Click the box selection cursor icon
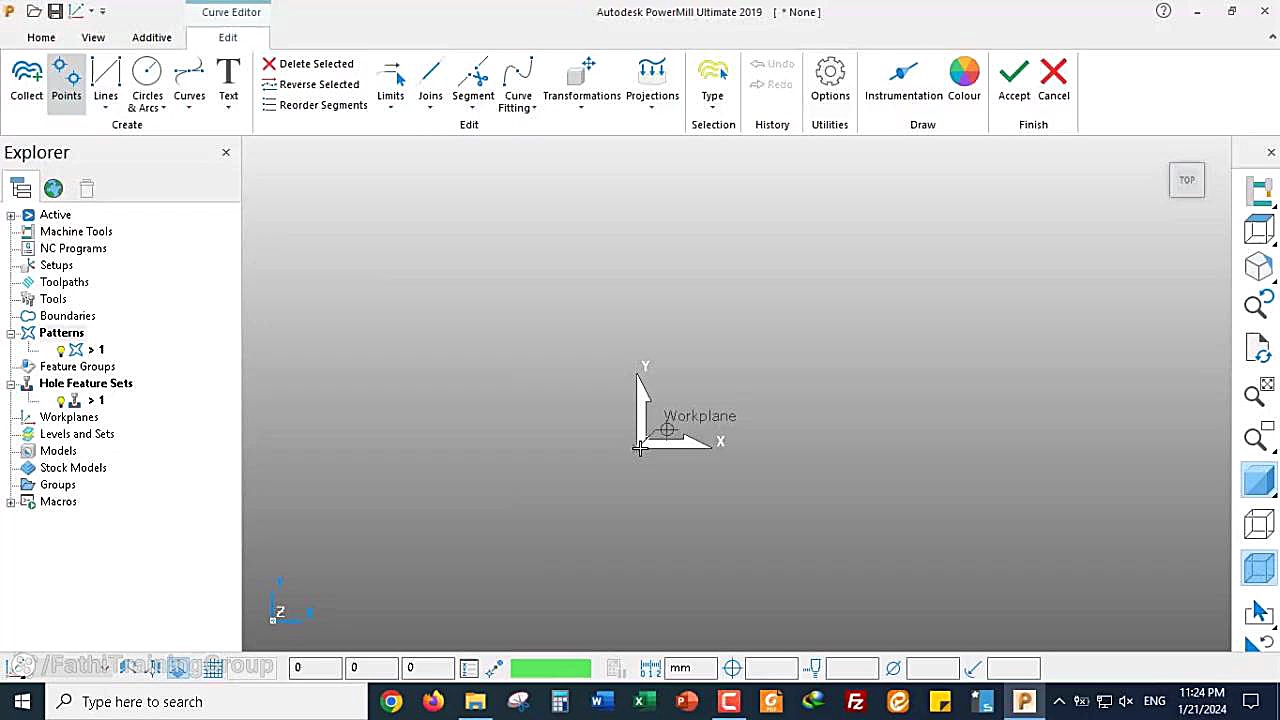1280x720 pixels. [1258, 612]
